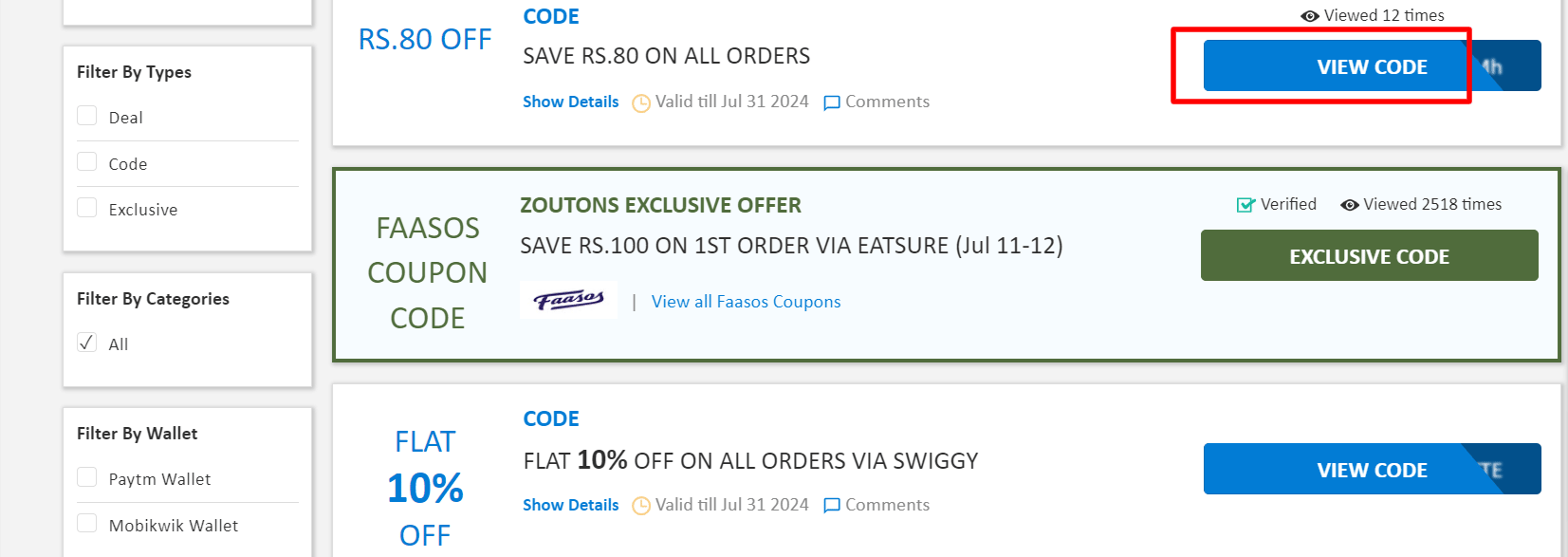Open the View all Faasos Coupons link

tap(746, 302)
